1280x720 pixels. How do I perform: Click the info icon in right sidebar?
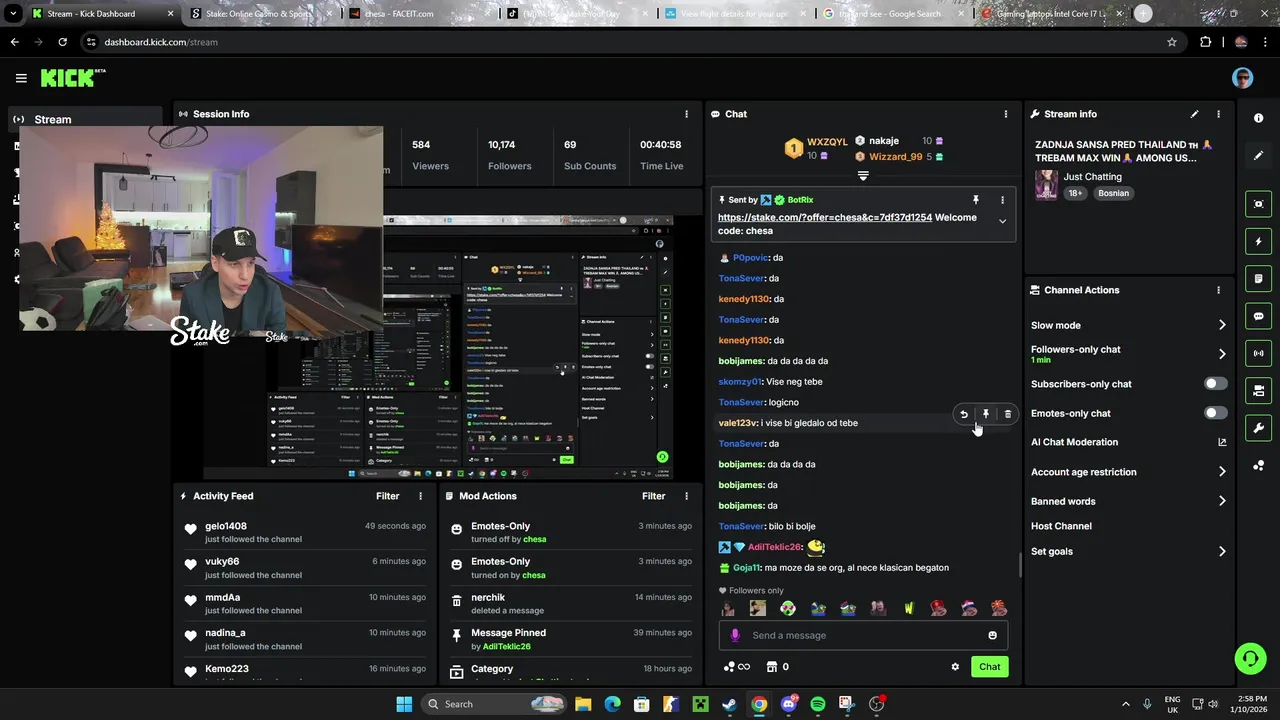(x=1258, y=118)
